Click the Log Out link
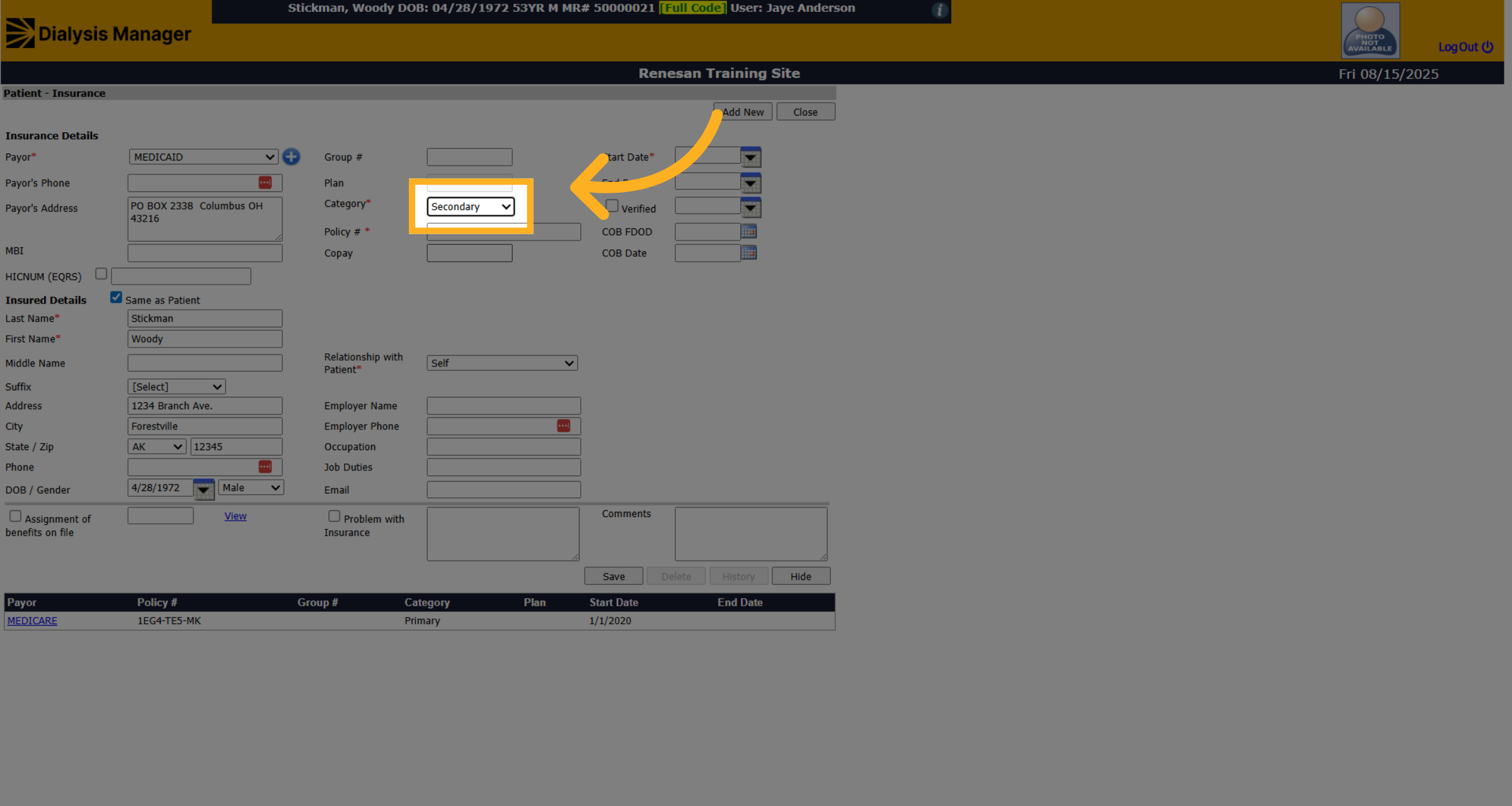1512x806 pixels. click(1465, 47)
